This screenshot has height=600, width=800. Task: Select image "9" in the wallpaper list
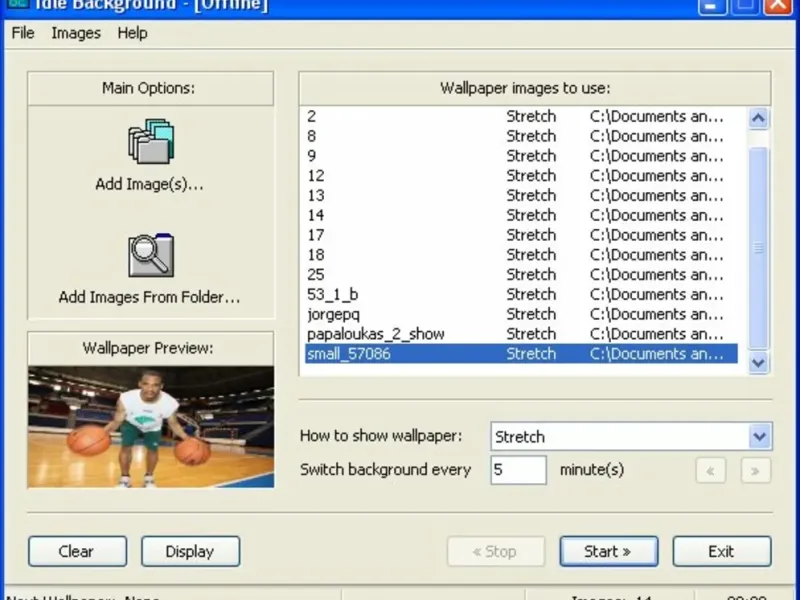(521, 156)
